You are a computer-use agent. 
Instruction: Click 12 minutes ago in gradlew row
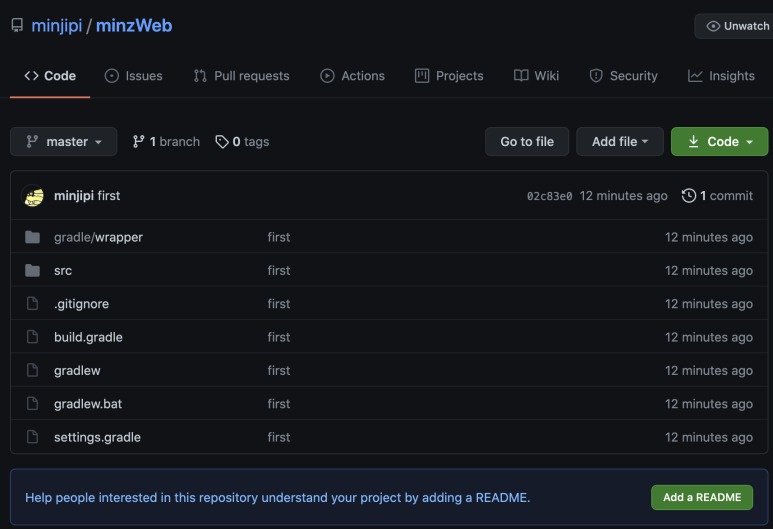[x=709, y=371]
